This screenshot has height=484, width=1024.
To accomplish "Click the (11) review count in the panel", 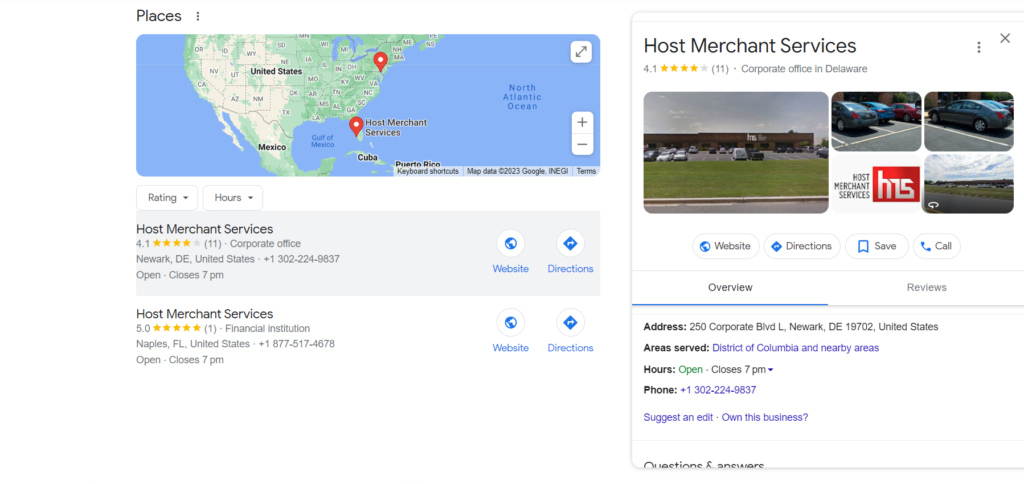I will click(720, 69).
